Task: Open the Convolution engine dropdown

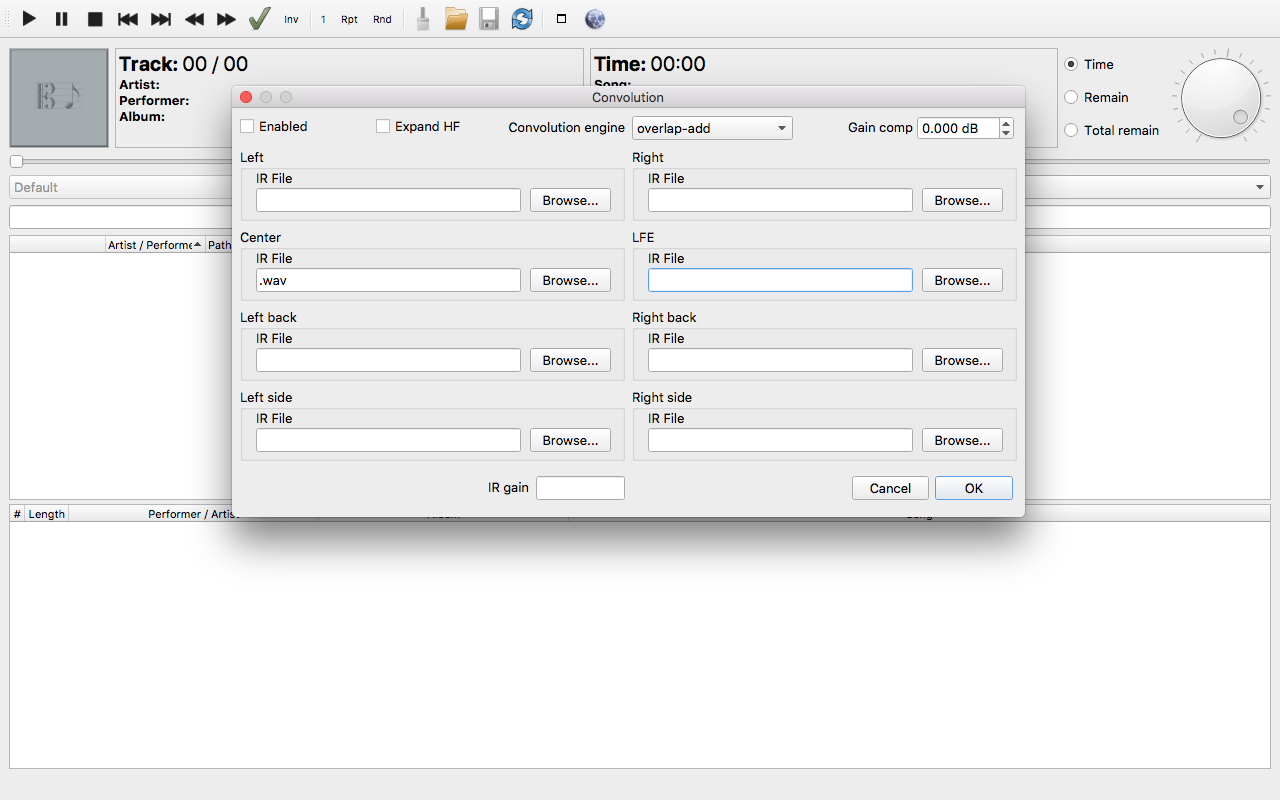Action: pyautogui.click(x=712, y=128)
